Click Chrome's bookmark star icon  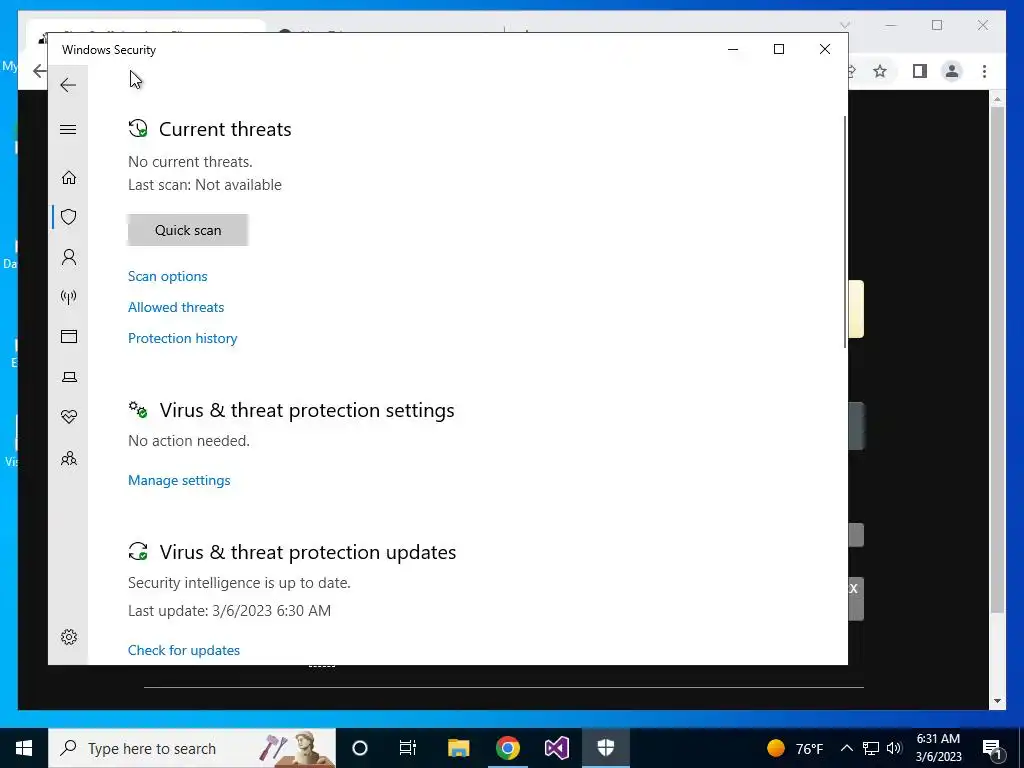880,71
